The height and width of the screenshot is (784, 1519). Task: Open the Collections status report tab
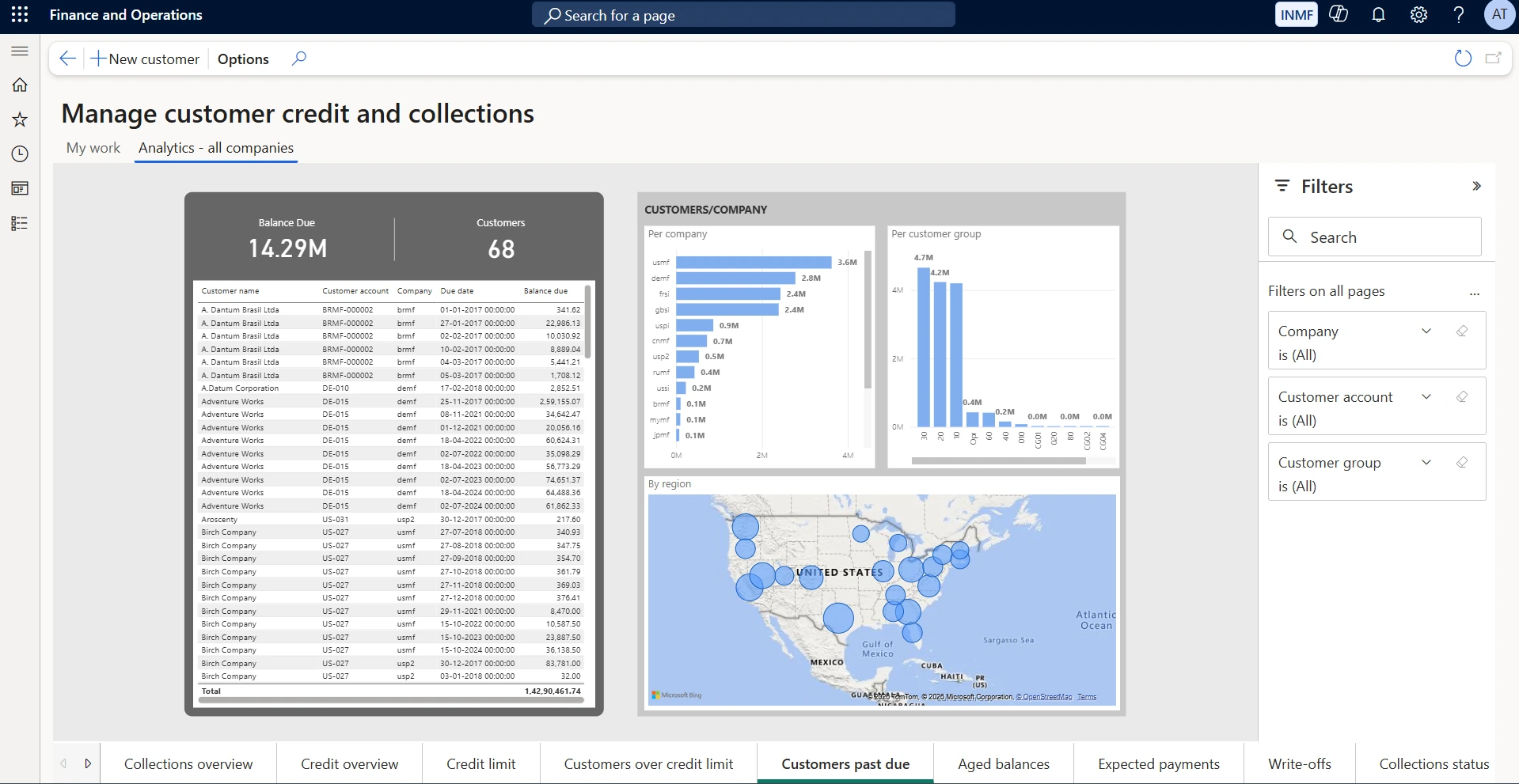pos(1434,763)
